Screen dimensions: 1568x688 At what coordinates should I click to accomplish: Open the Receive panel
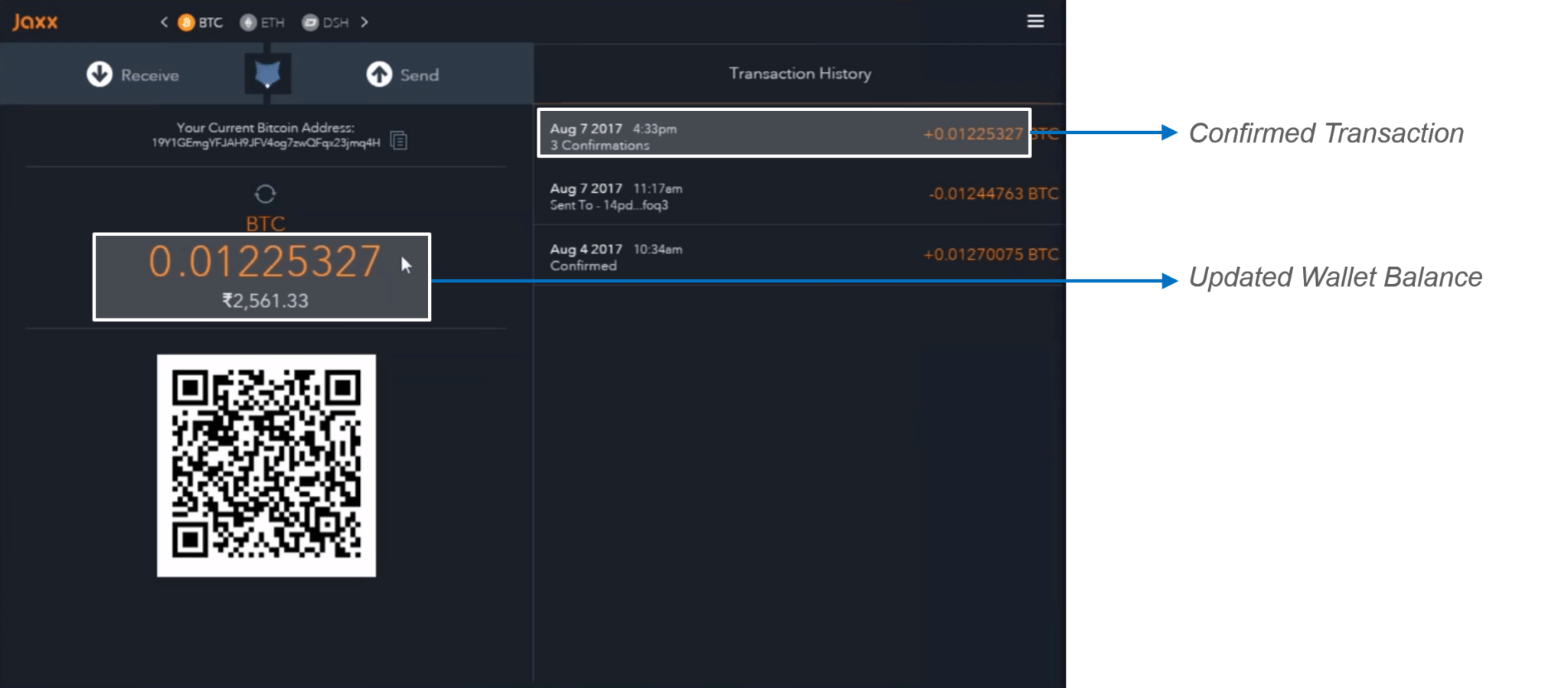(x=132, y=74)
